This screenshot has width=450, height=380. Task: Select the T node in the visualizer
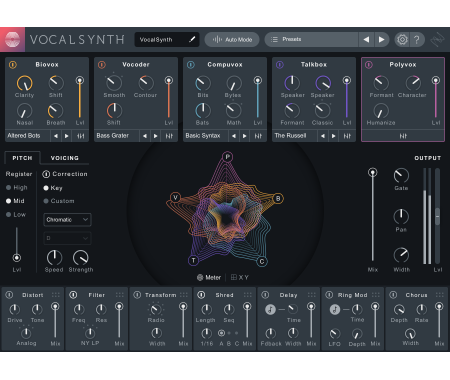point(194,260)
